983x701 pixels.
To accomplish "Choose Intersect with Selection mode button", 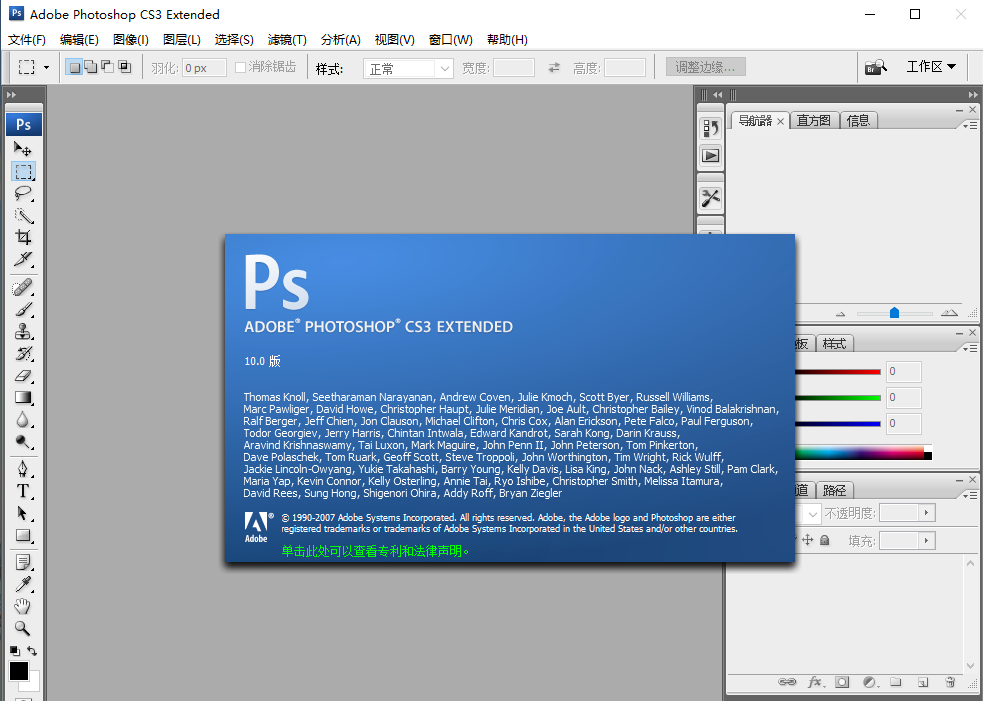I will coord(125,67).
